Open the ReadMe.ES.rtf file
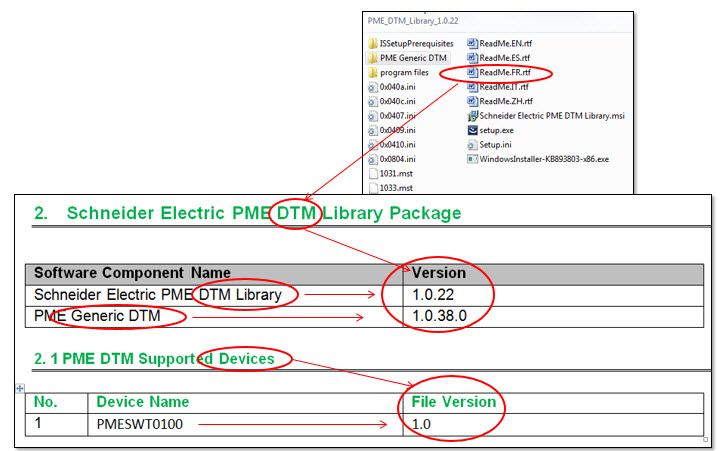 (499, 58)
